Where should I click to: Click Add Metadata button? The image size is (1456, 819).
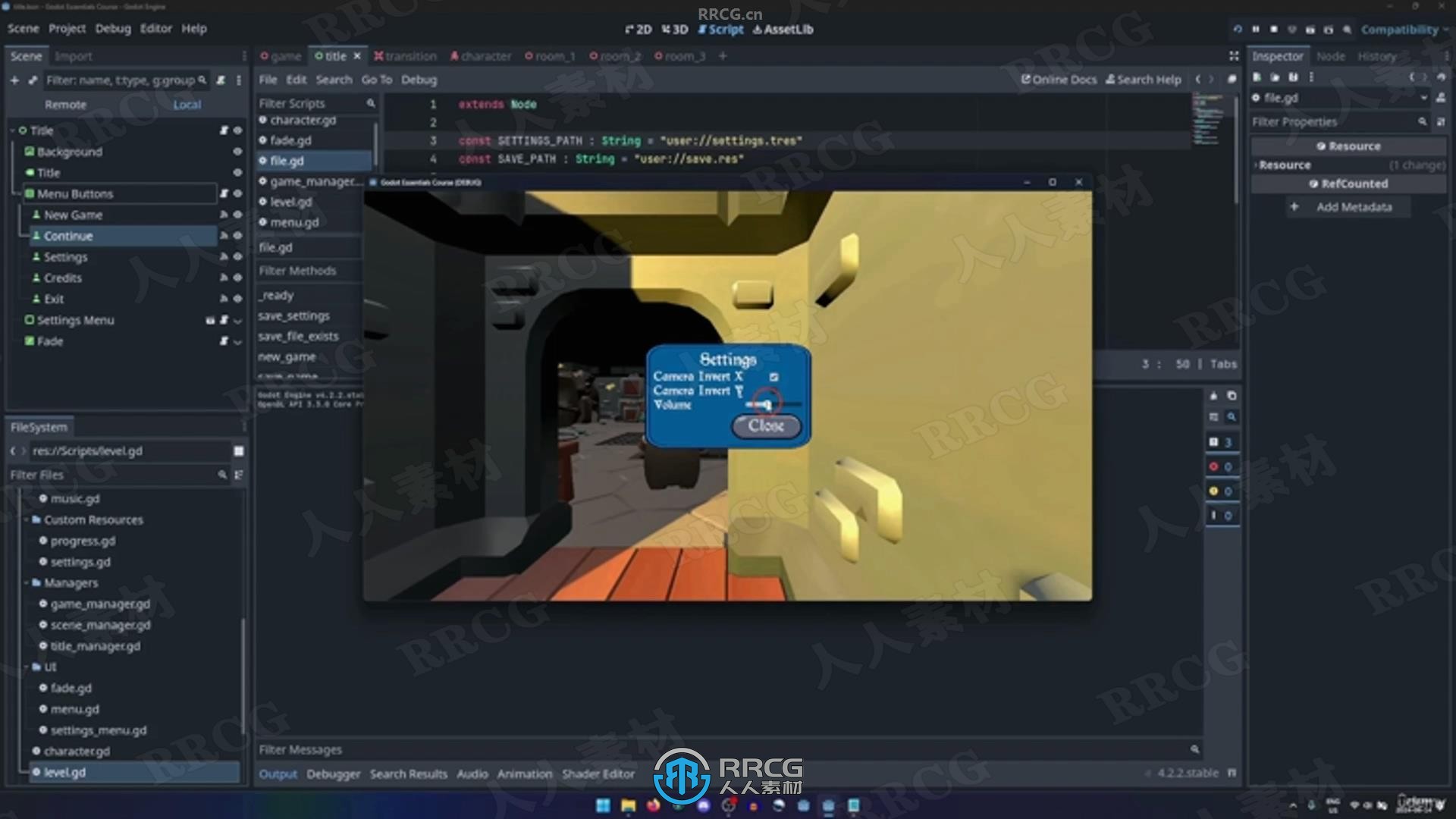1348,207
